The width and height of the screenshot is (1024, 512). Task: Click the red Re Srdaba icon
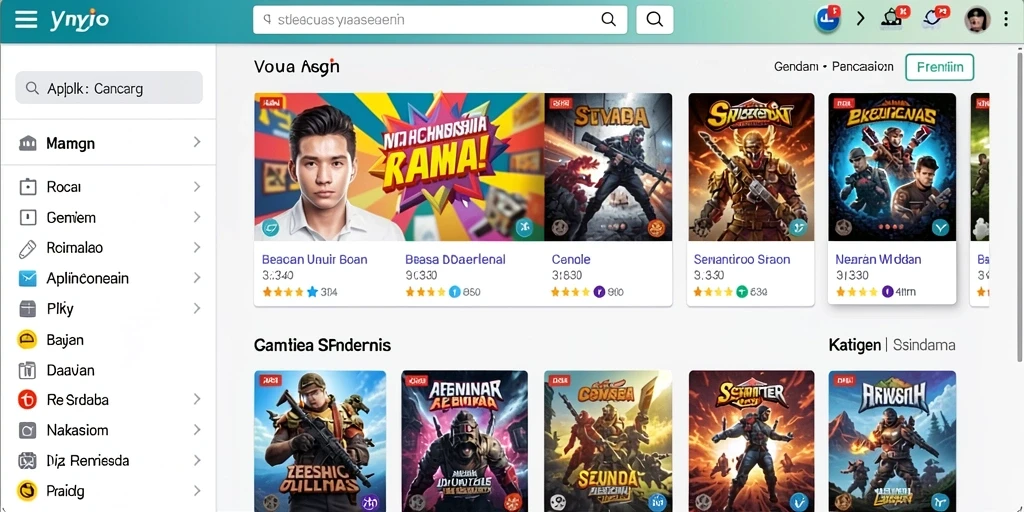pyautogui.click(x=27, y=400)
